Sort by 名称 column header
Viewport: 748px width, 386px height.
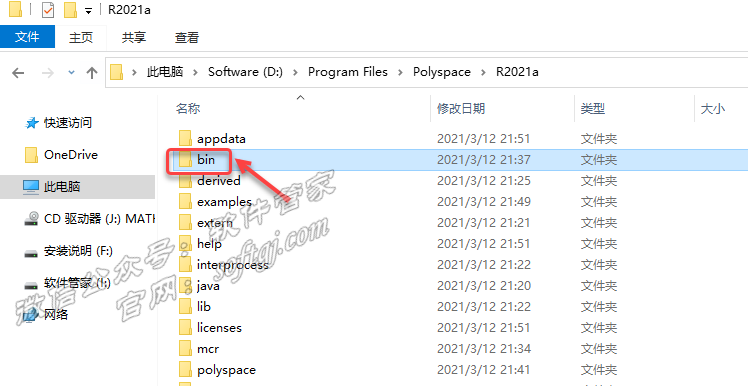pyautogui.click(x=188, y=109)
